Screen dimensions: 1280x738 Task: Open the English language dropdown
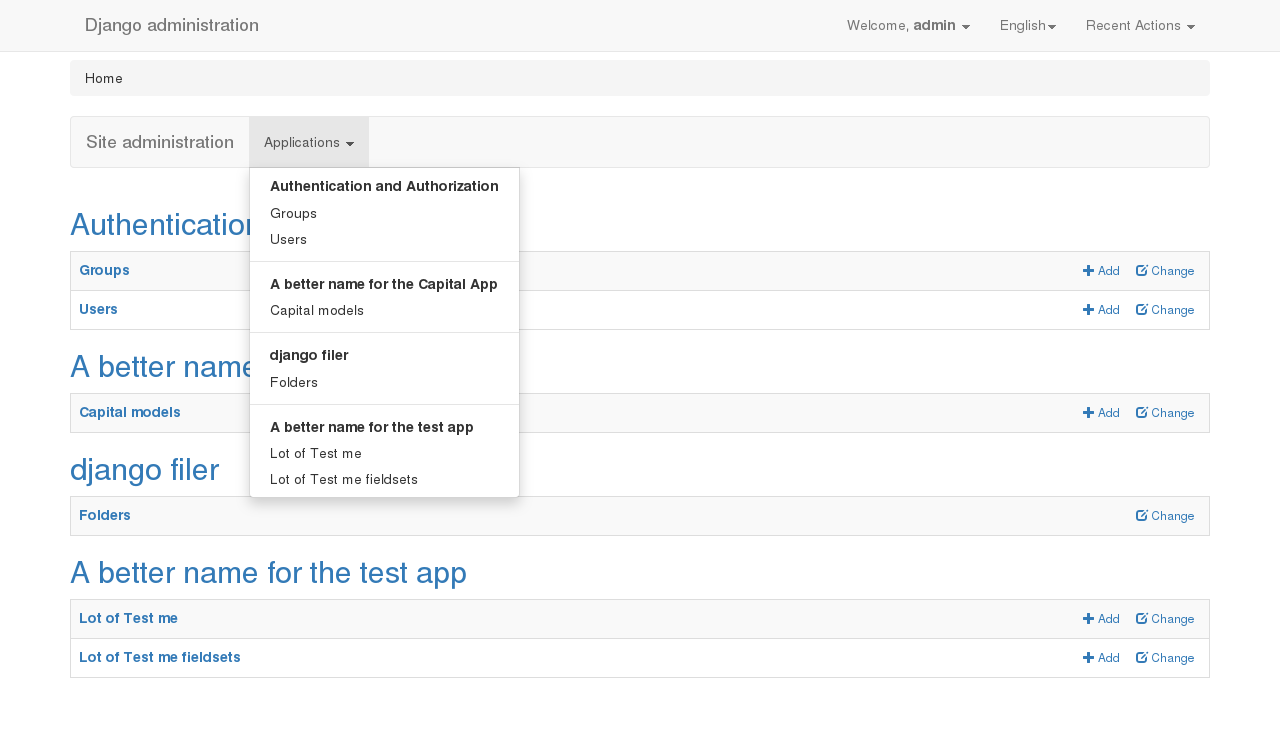(x=1028, y=25)
